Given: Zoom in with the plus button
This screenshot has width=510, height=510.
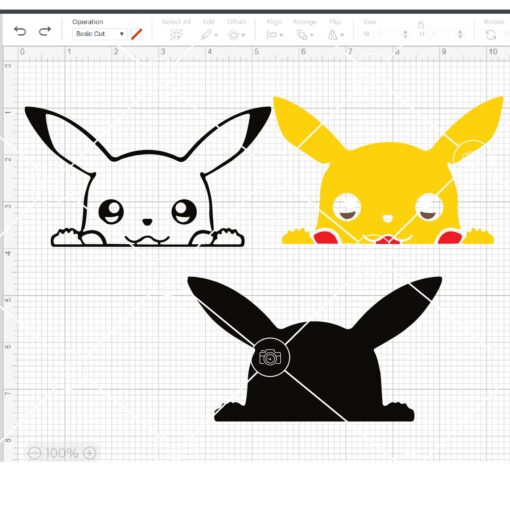Looking at the screenshot, I should coord(90,453).
